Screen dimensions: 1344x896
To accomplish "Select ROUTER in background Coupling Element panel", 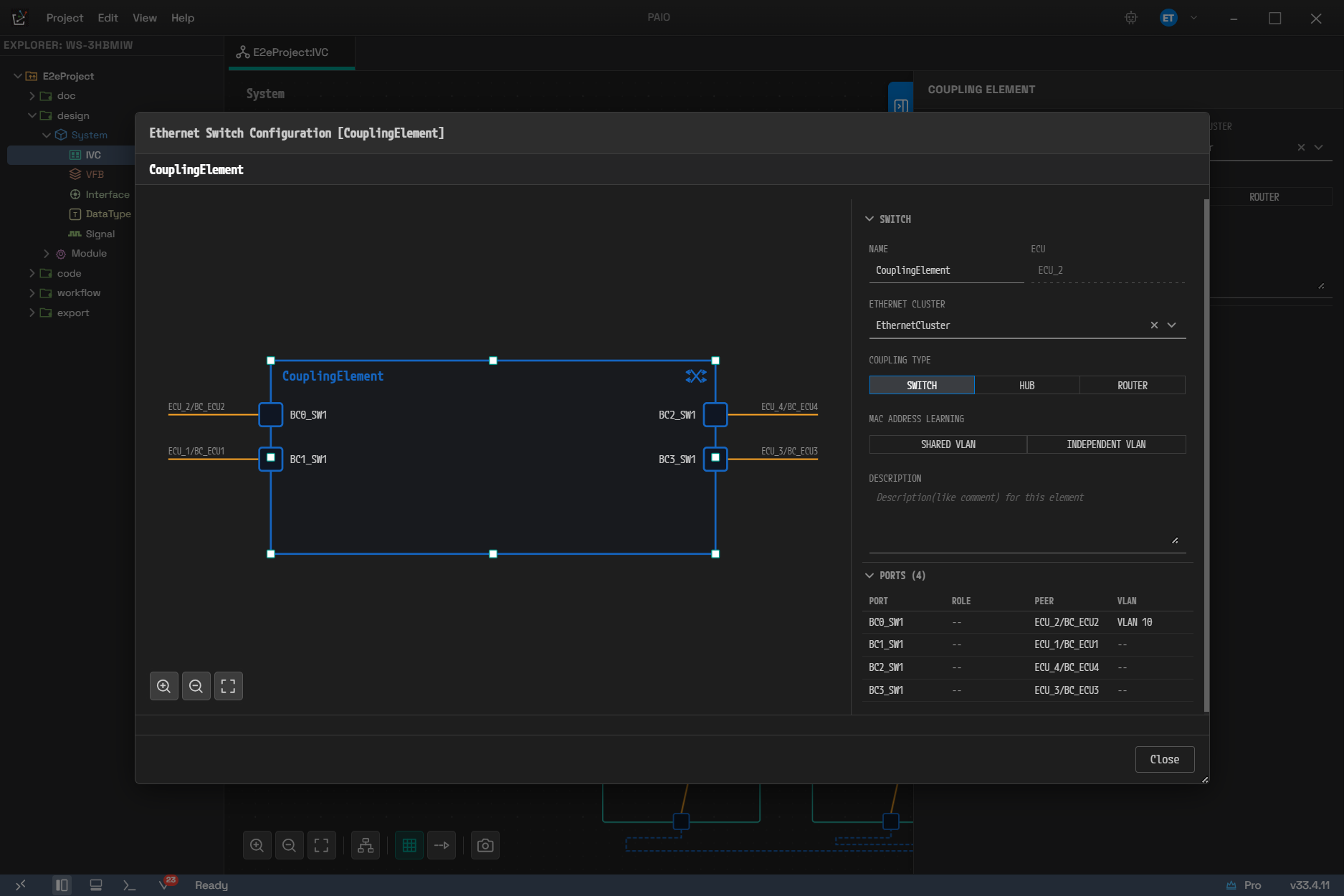I will 1264,197.
